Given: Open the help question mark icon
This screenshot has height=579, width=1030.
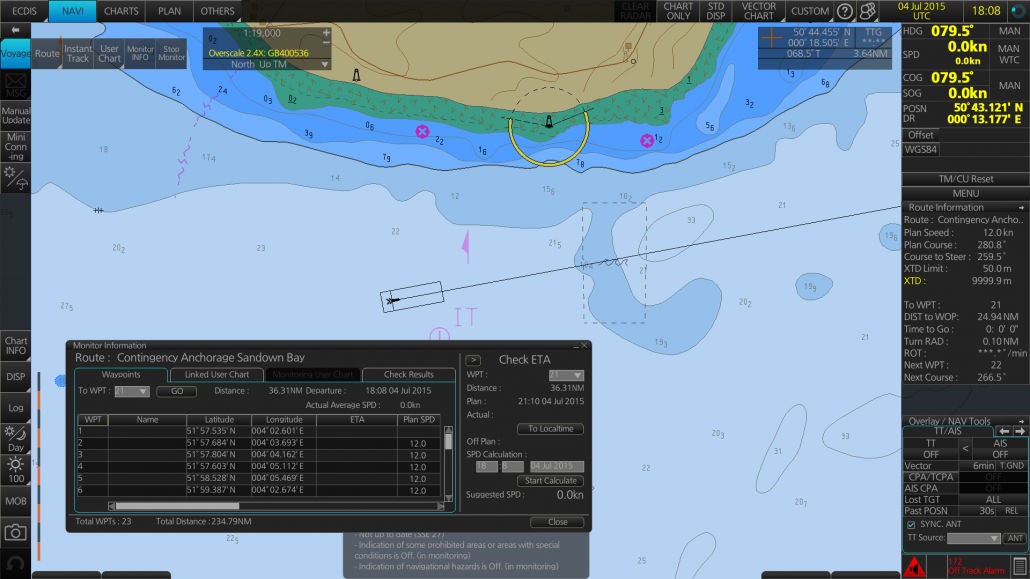Looking at the screenshot, I should [x=845, y=11].
